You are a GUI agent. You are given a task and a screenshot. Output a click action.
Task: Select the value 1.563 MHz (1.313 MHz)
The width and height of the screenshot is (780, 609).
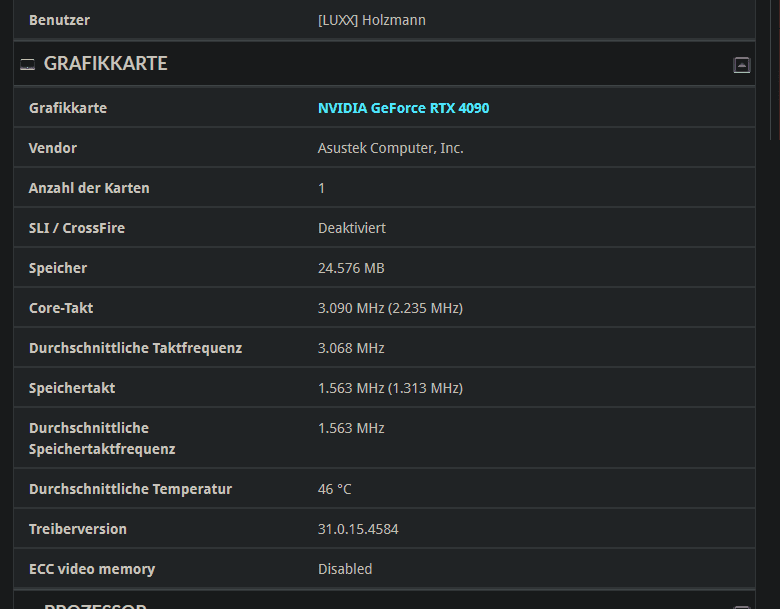pos(390,388)
